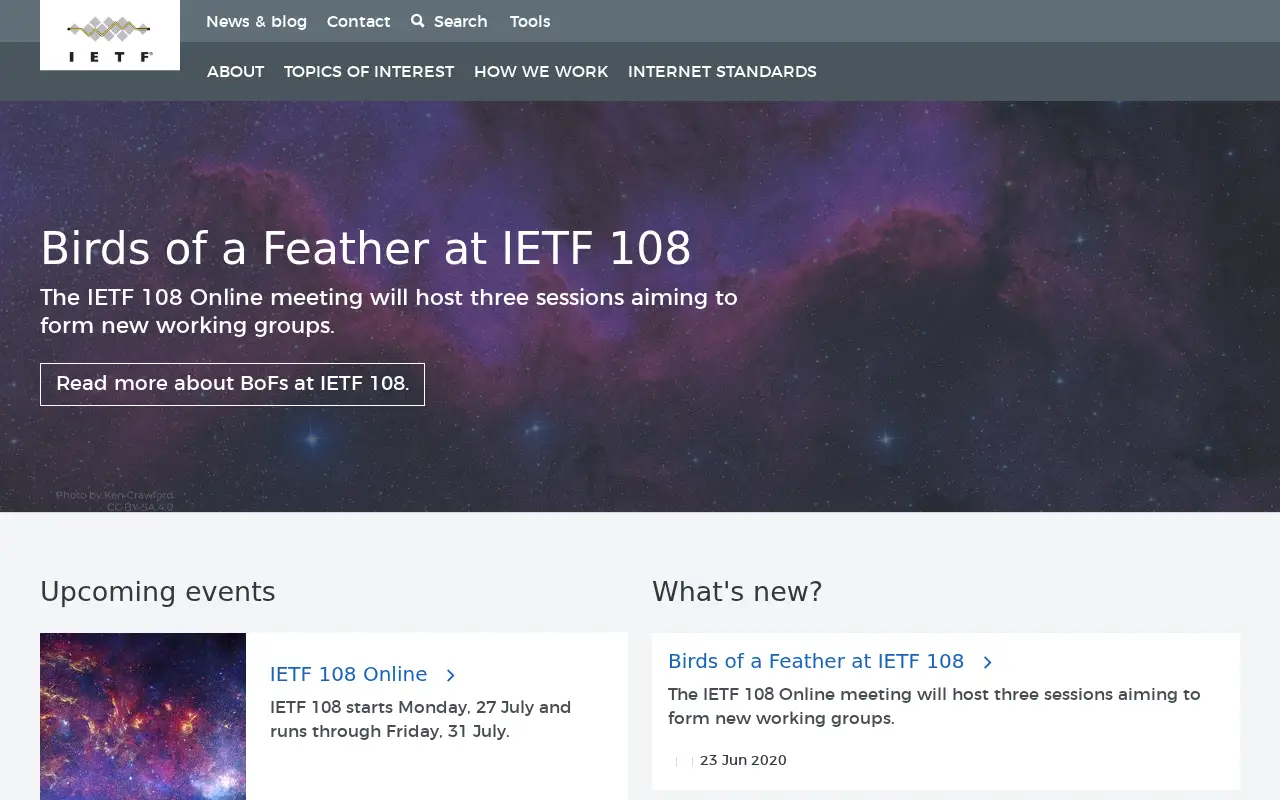
Task: Click chevron beside Birds of a Feather headline
Action: tap(987, 663)
